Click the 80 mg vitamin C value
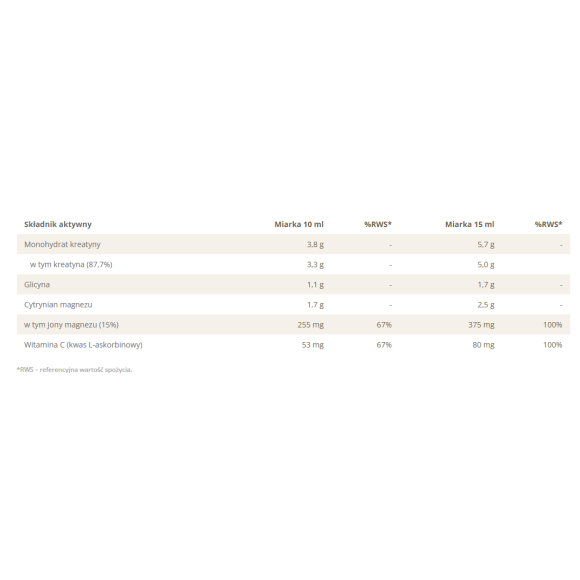Image resolution: width=580 pixels, height=580 pixels. (x=483, y=345)
